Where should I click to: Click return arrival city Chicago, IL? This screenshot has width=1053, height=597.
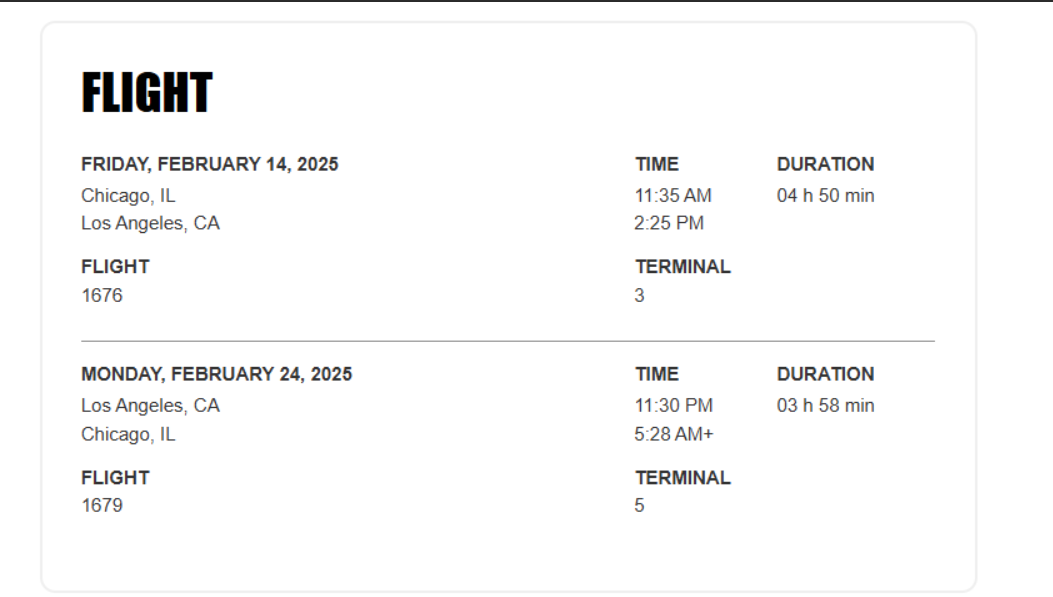coord(128,434)
